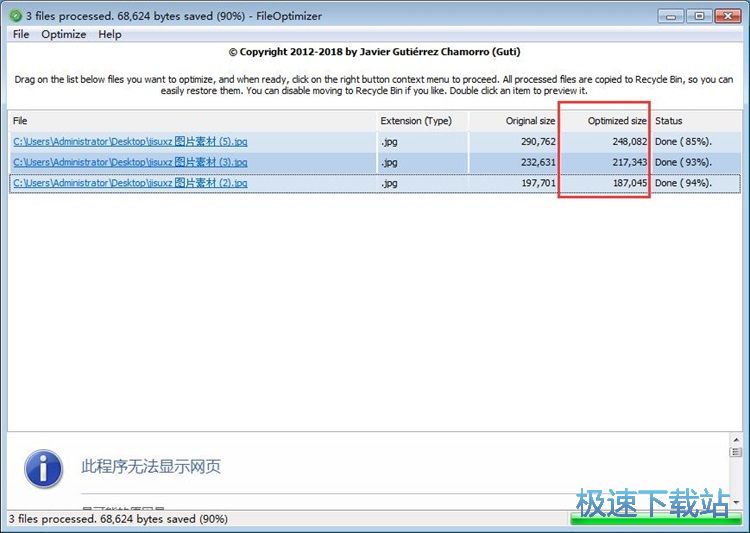Select optimized size value 217,343

629,162
